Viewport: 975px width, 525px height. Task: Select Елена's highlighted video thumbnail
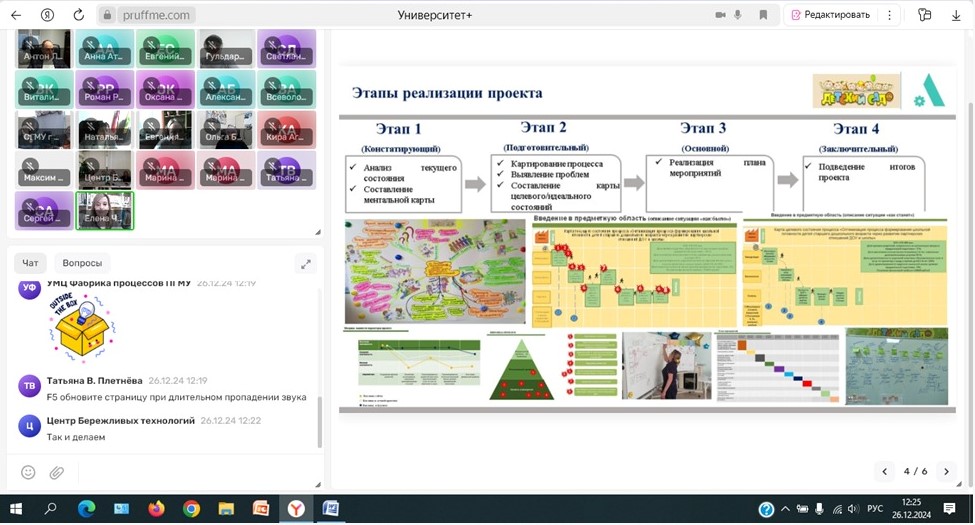(104, 210)
